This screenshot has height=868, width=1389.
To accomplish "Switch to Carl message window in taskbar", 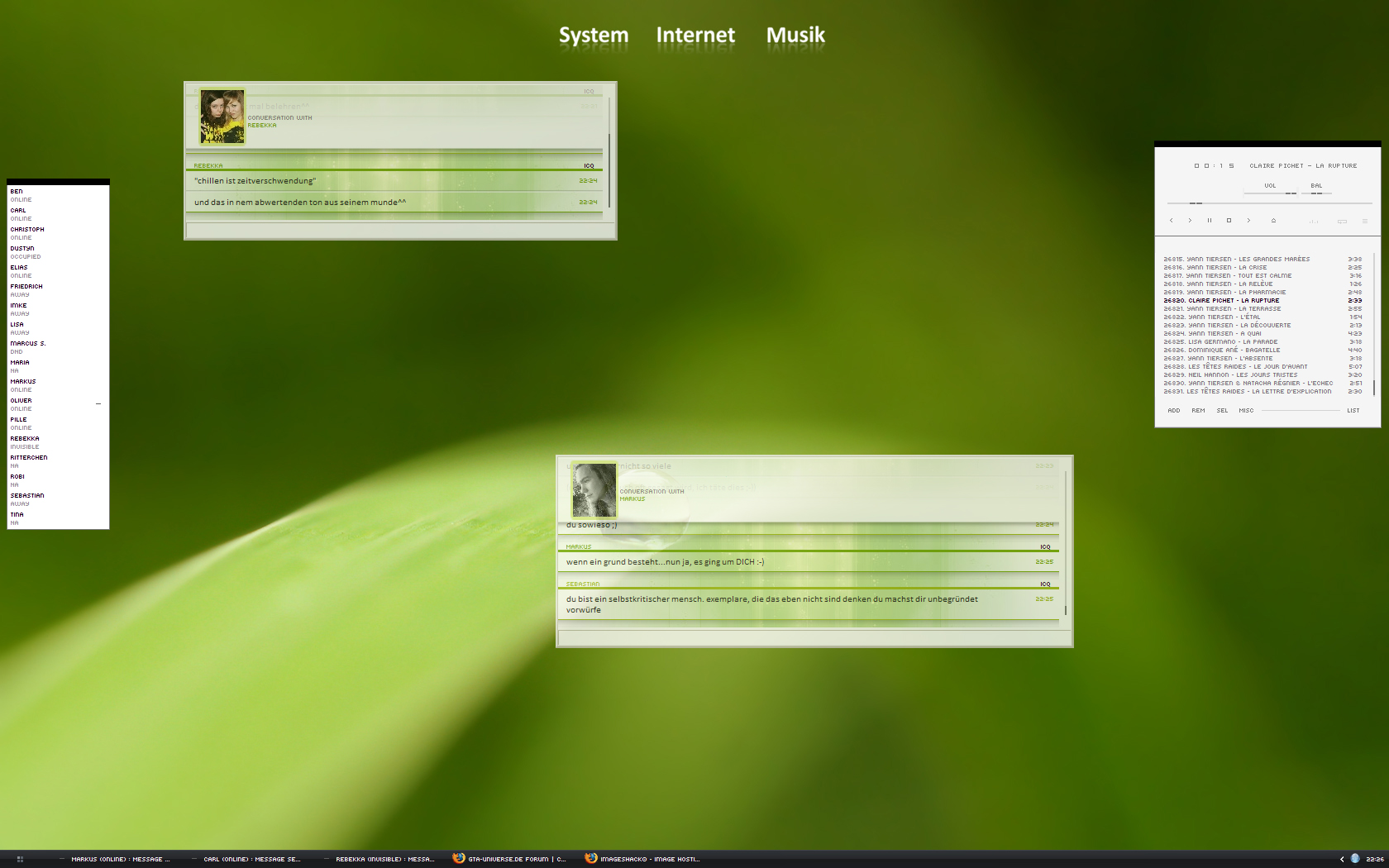I will click(x=247, y=859).
